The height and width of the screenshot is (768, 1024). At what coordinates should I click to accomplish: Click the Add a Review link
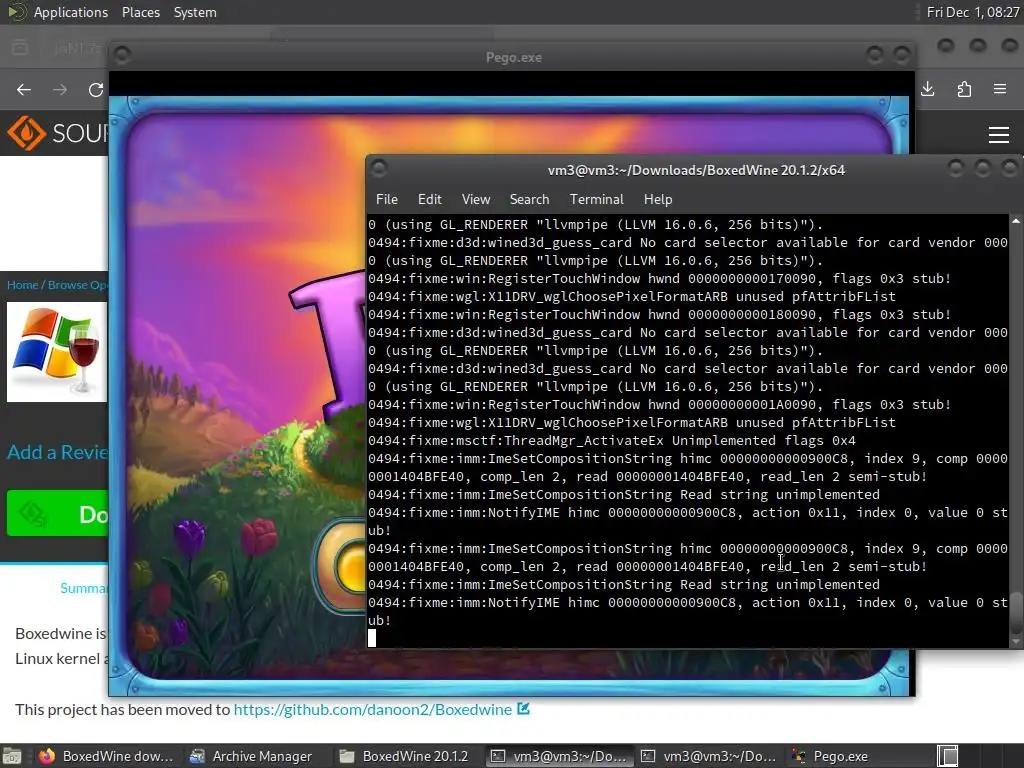tap(57, 452)
